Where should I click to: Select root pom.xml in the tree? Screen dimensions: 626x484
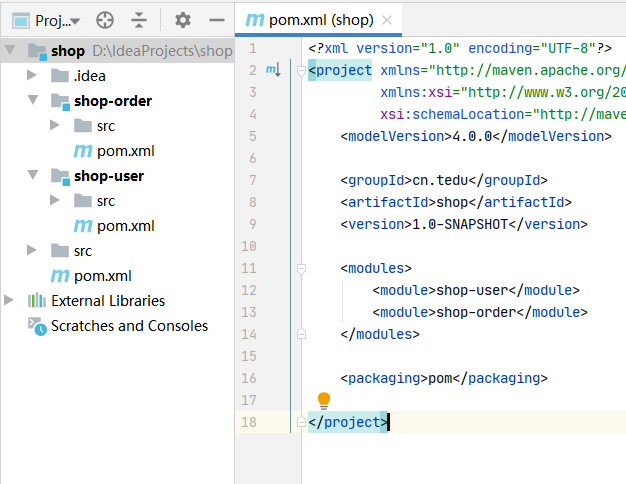[x=103, y=276]
